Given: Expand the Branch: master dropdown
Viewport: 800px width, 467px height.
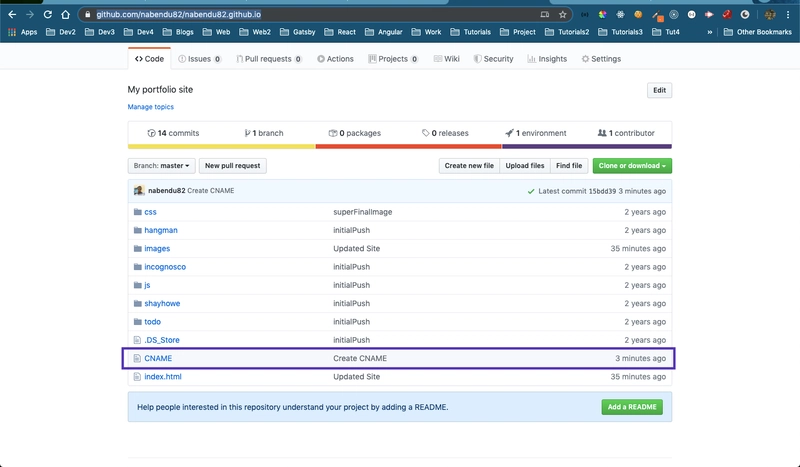Looking at the screenshot, I should click(x=161, y=166).
